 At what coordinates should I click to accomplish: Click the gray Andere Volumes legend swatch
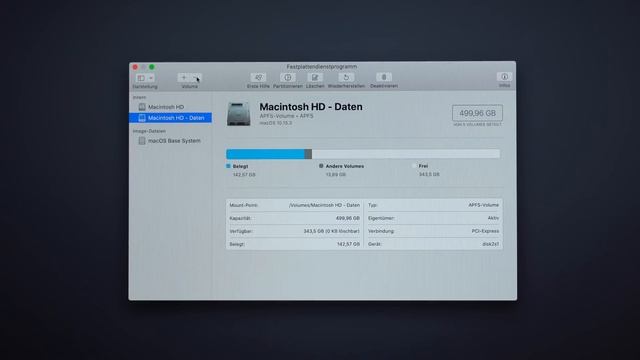(321, 166)
